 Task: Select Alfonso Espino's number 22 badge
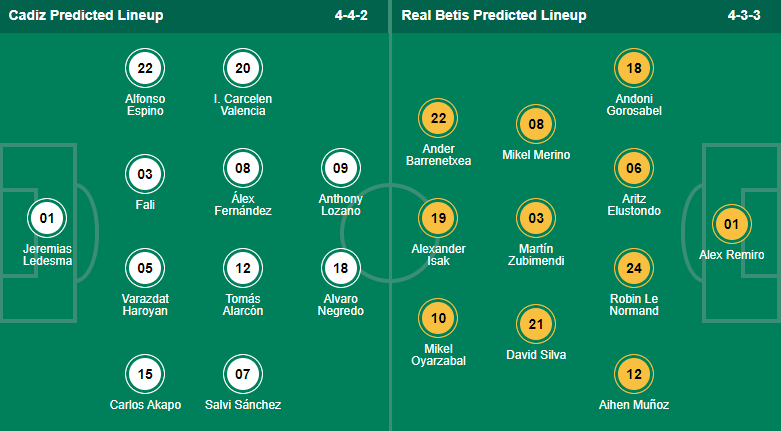coord(145,68)
